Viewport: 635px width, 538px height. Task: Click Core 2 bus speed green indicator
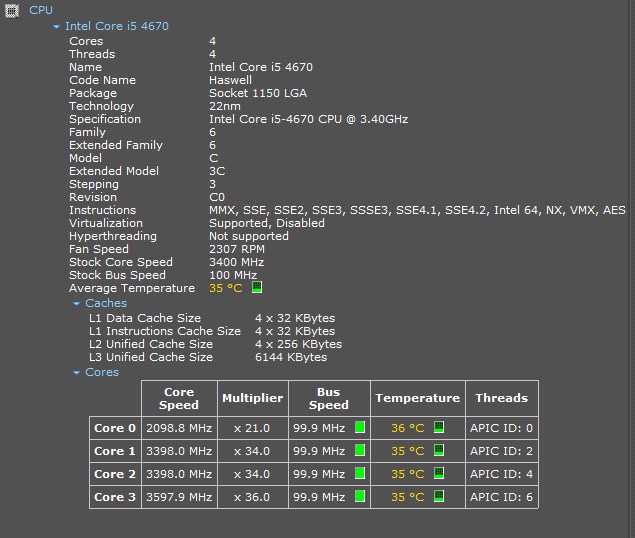pos(360,474)
